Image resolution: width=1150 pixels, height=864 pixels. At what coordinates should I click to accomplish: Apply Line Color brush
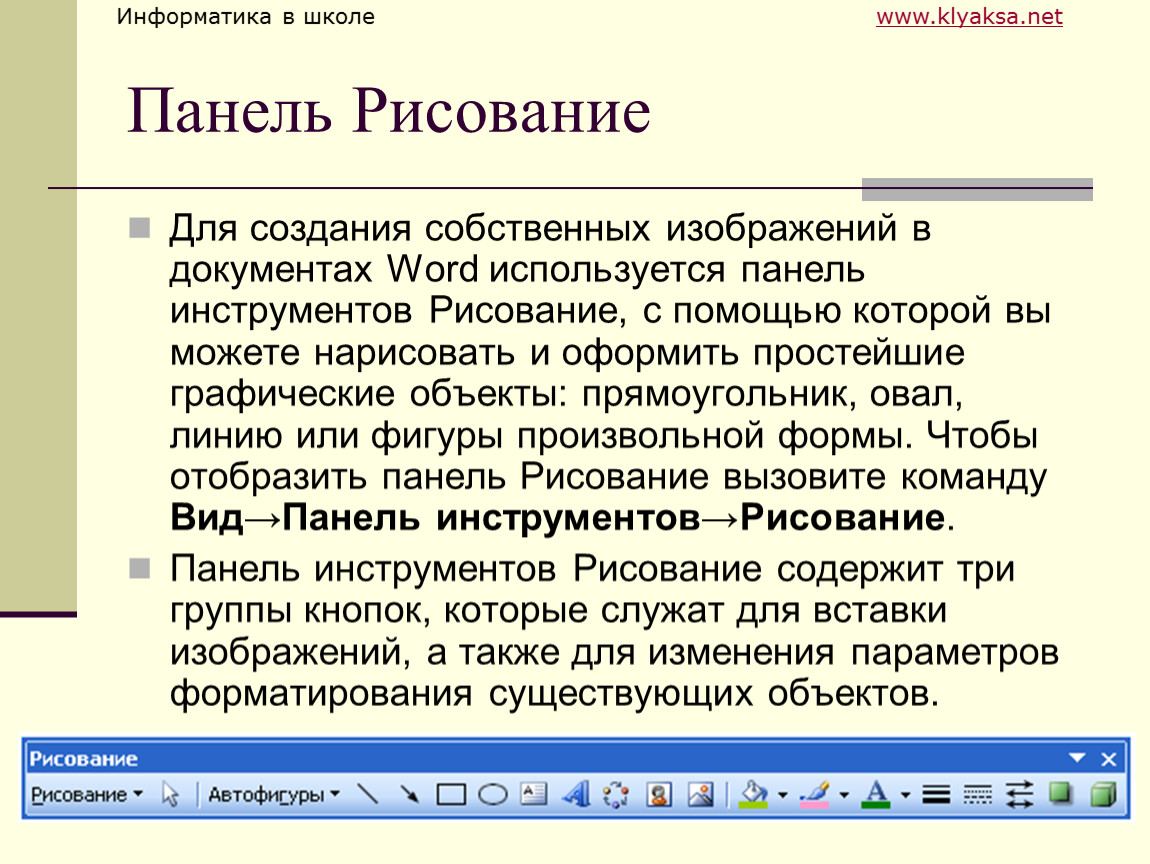pyautogui.click(x=814, y=794)
